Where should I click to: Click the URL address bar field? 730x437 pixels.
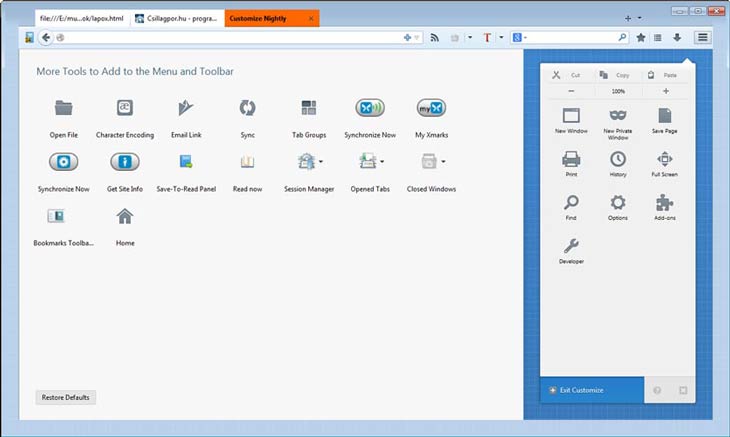(230, 38)
